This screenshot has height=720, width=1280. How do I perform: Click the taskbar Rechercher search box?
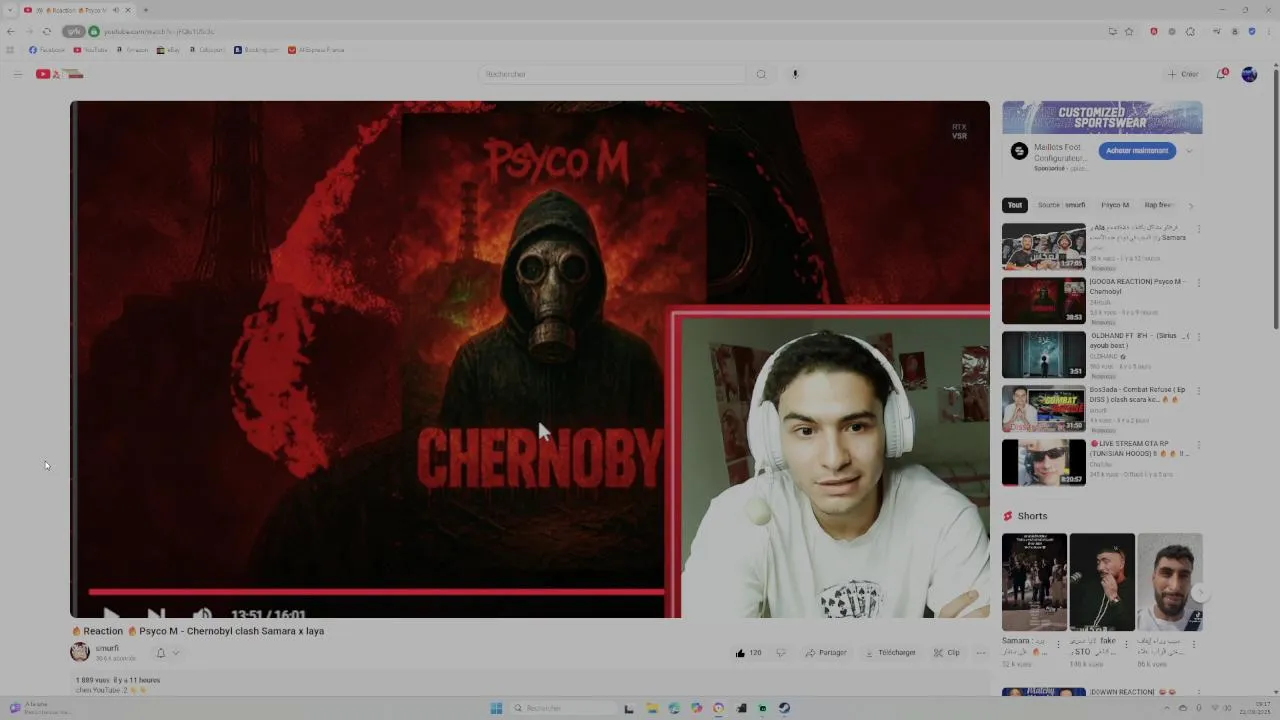point(562,708)
